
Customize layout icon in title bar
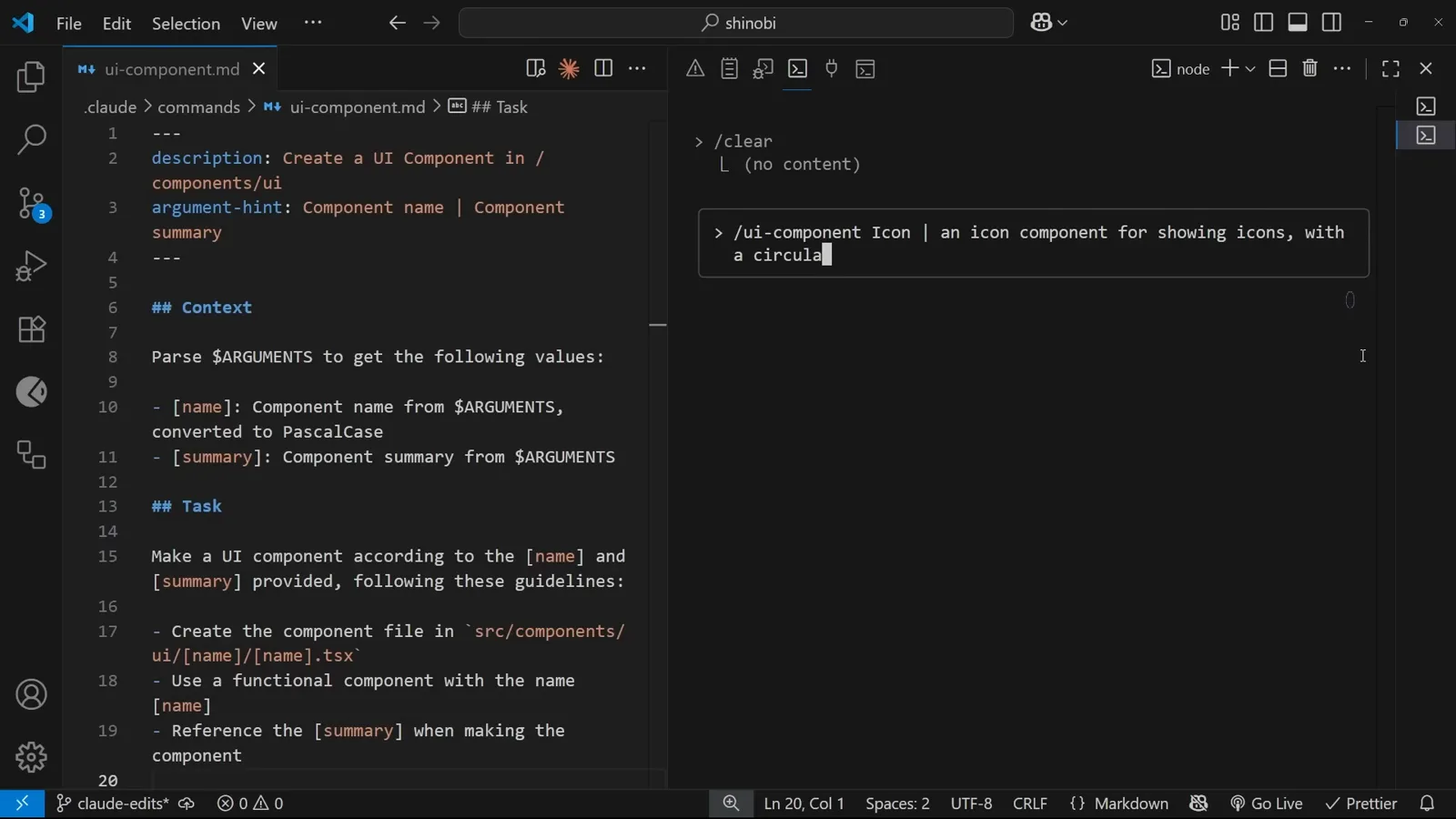tap(1230, 23)
